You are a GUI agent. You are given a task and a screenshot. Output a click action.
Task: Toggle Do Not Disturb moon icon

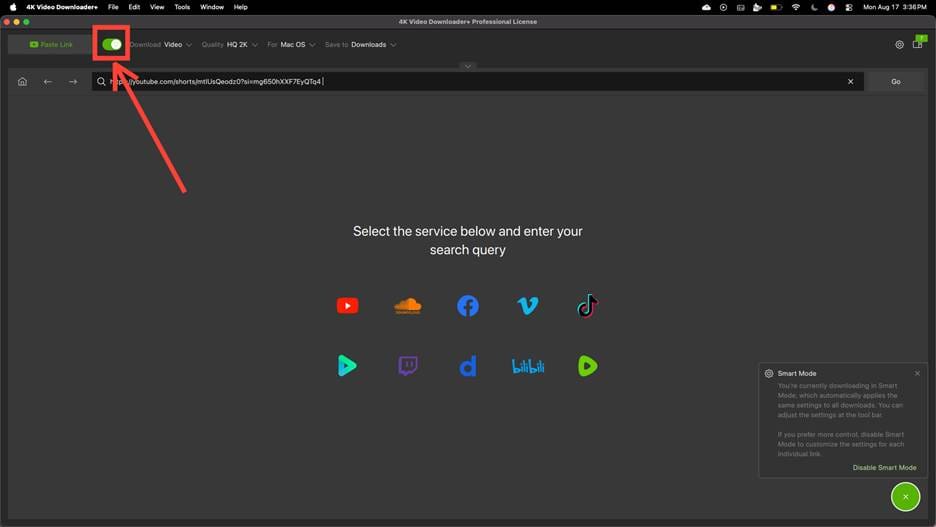point(814,8)
